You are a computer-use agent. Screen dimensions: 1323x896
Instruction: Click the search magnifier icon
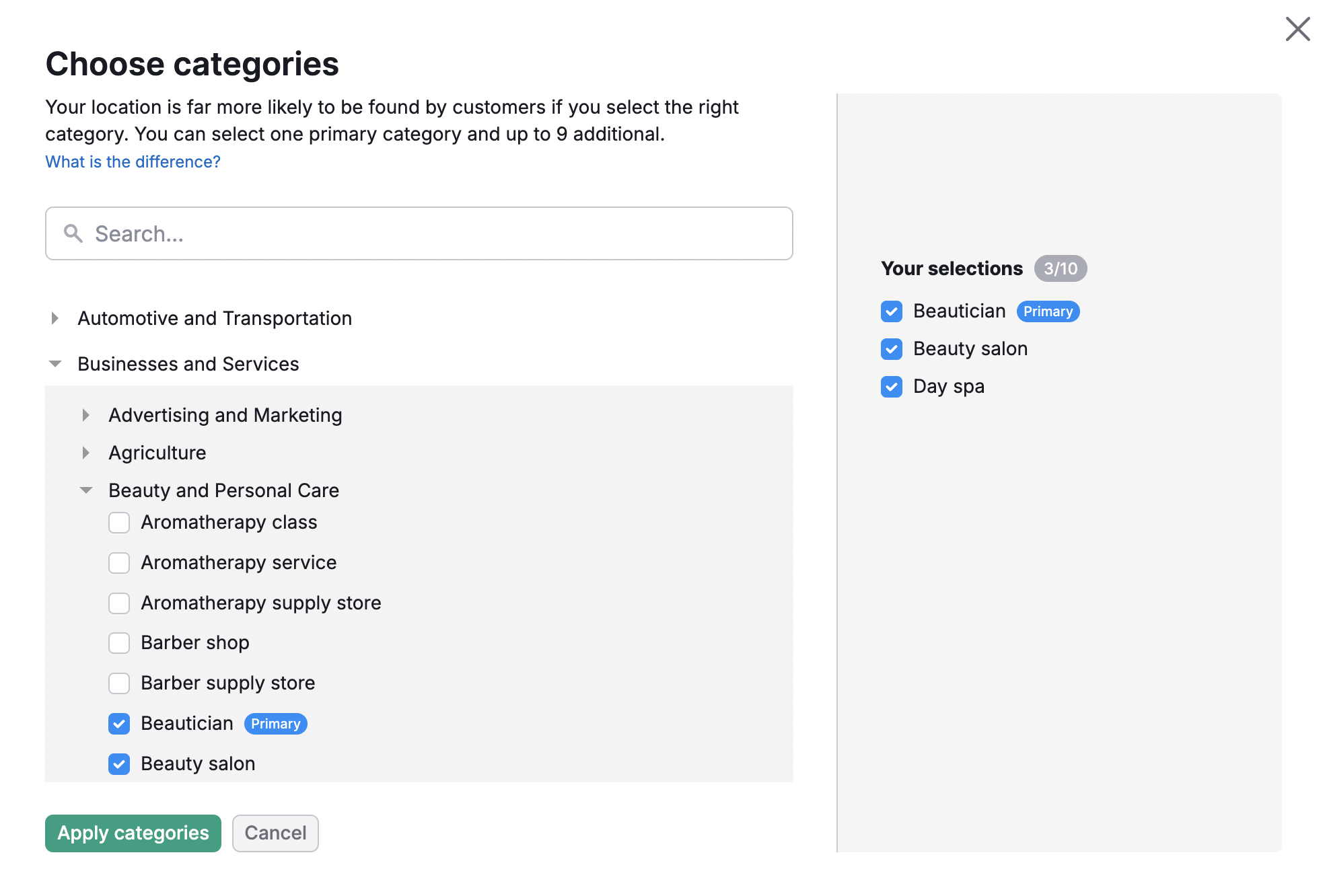coord(73,233)
